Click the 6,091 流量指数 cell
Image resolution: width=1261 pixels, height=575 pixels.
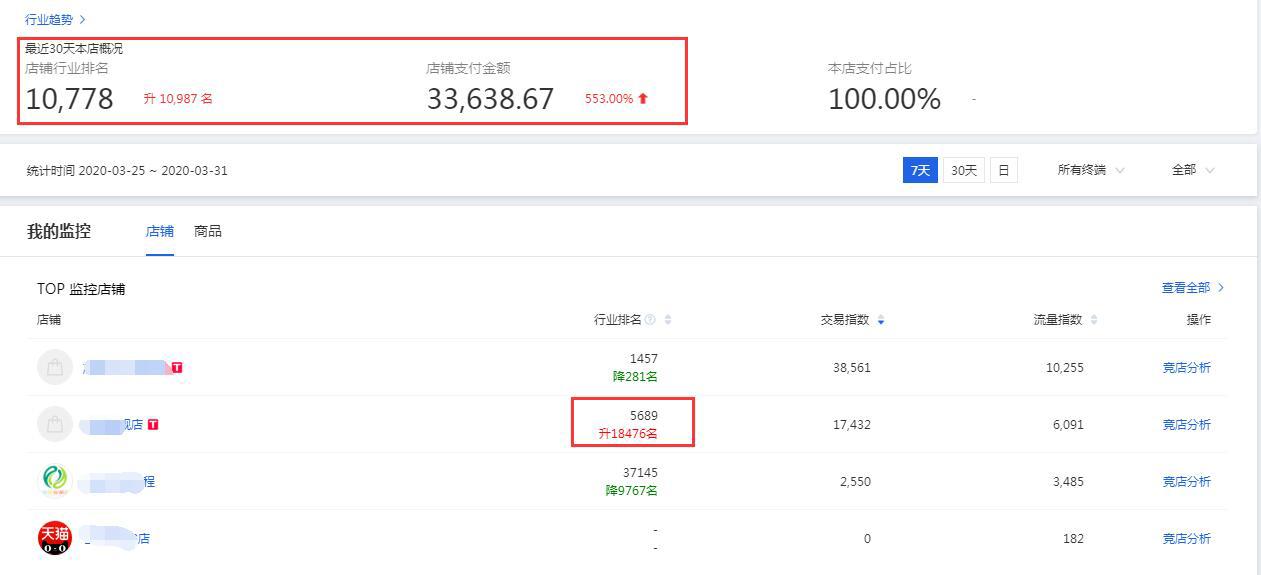point(1067,425)
